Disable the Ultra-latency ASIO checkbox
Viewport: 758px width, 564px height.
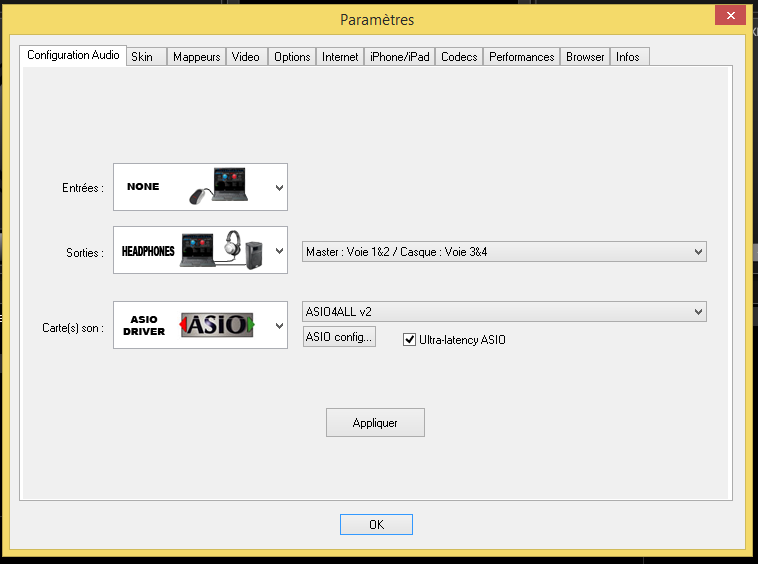point(409,340)
